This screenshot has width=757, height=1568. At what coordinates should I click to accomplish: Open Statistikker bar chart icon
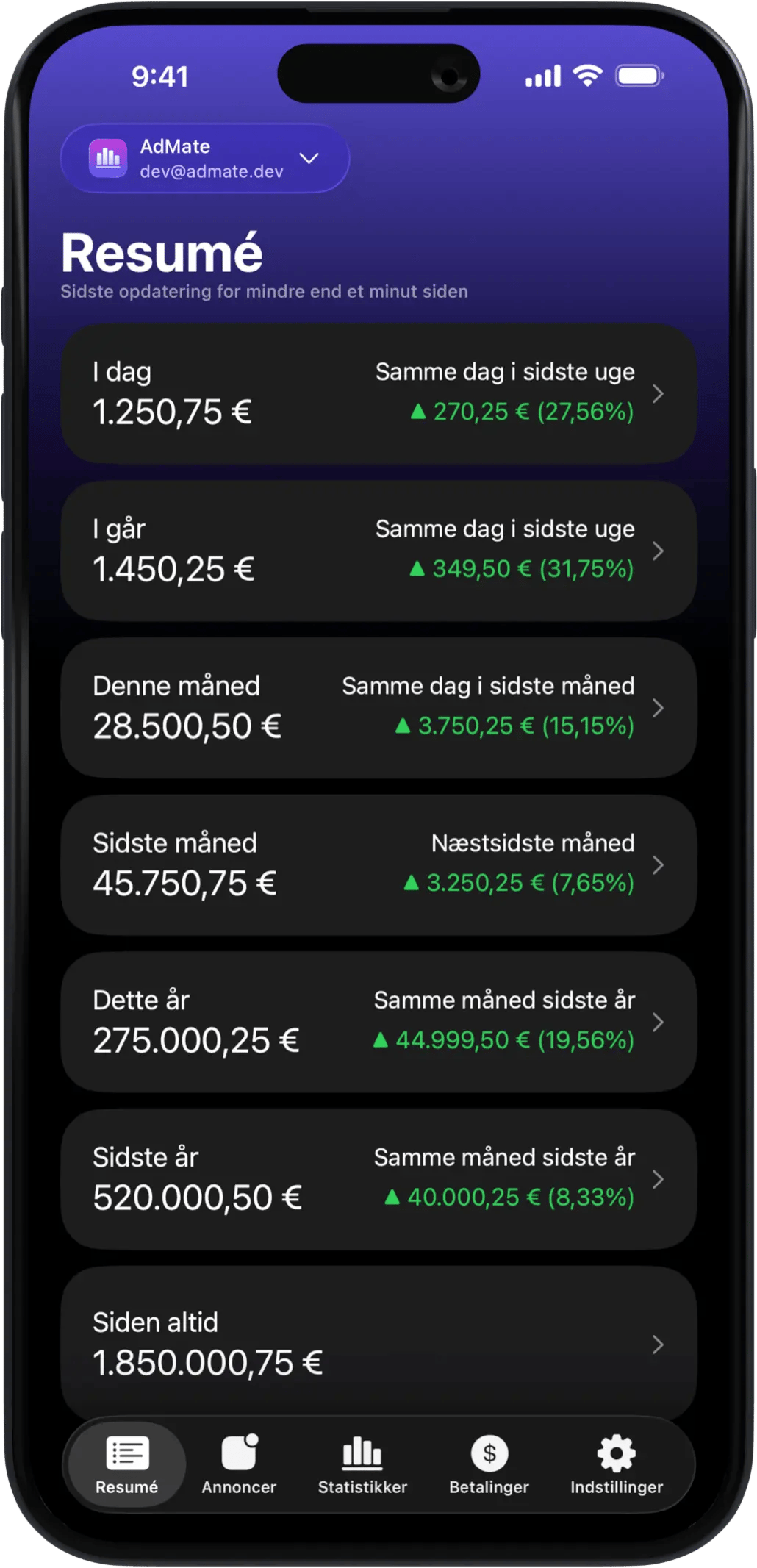362,1453
